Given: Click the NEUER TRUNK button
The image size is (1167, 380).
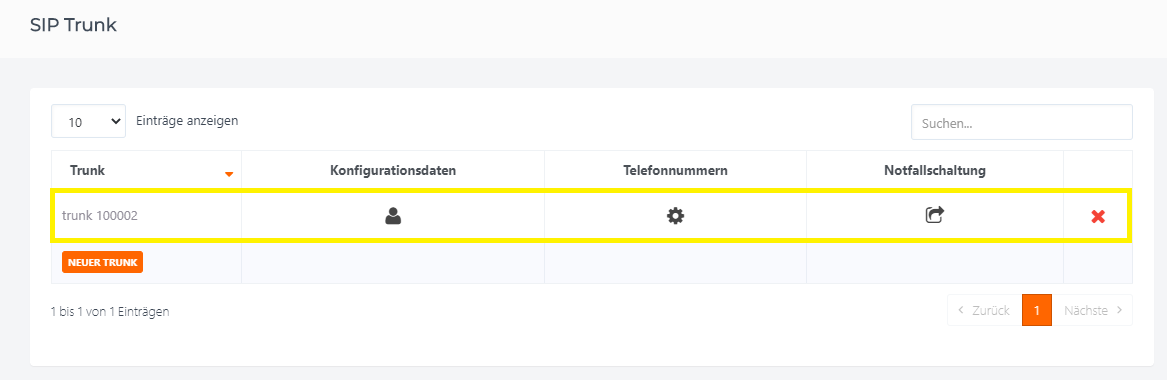Looking at the screenshot, I should (x=103, y=263).
